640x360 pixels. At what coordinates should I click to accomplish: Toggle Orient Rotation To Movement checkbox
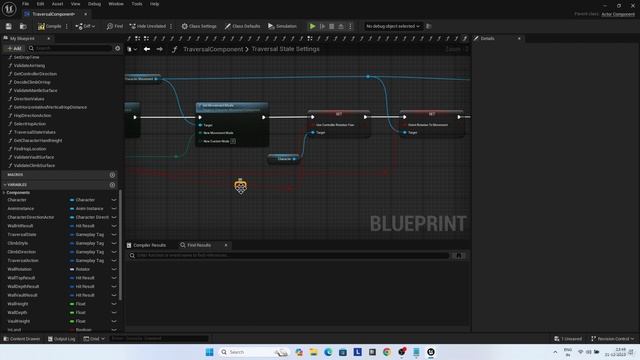coord(405,125)
